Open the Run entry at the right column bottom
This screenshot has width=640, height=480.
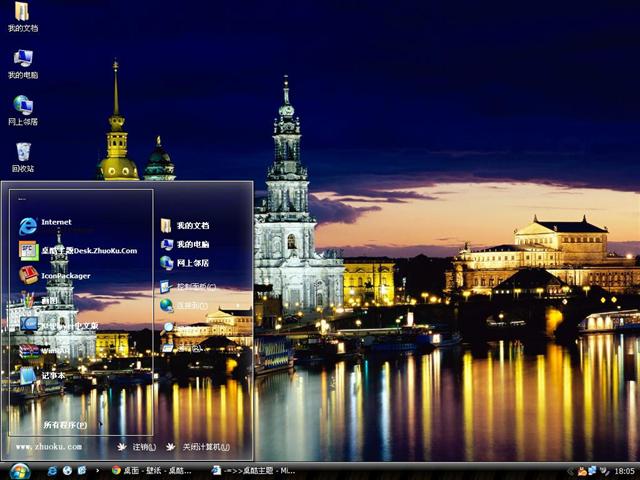pos(182,348)
